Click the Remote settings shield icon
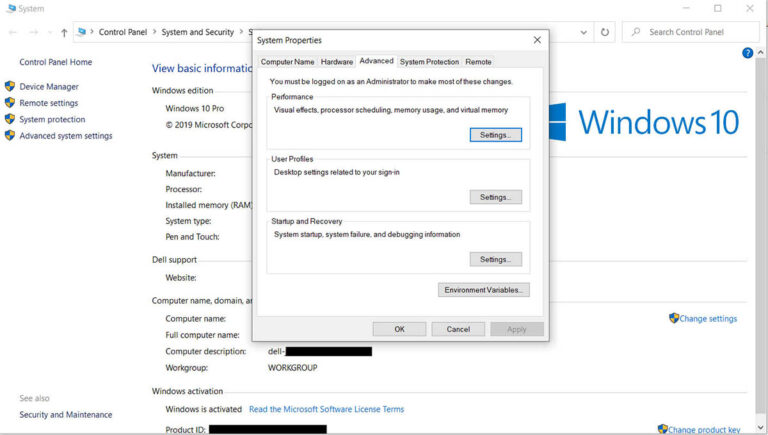 tap(10, 103)
